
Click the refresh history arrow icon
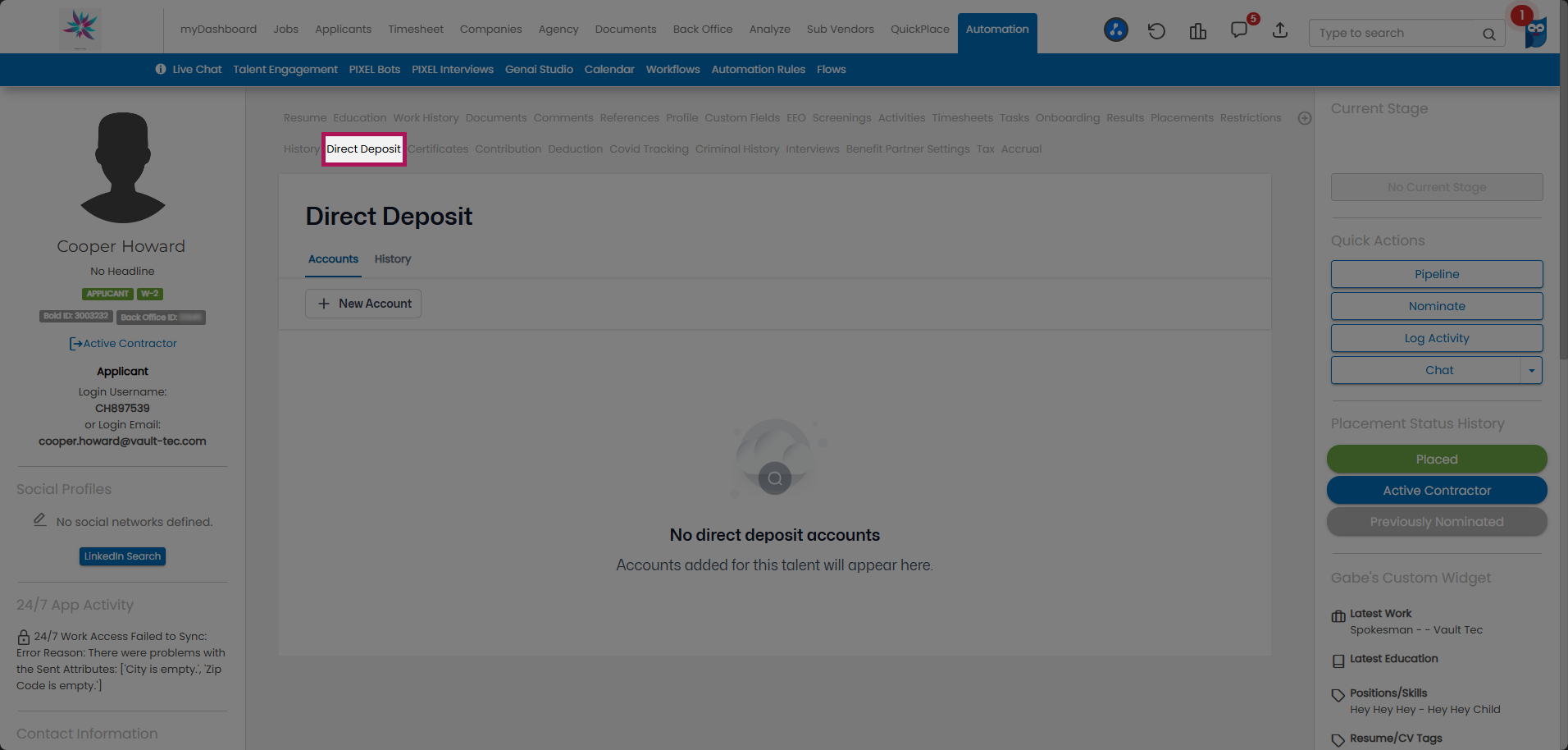coord(1156,31)
